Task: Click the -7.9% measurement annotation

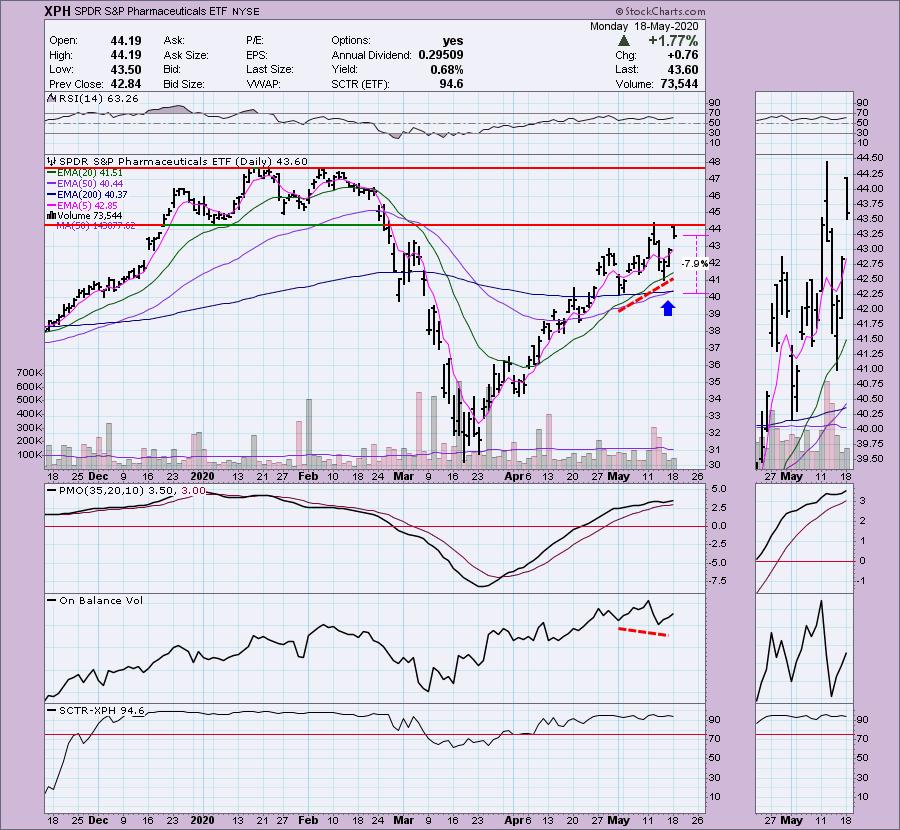Action: [x=695, y=263]
